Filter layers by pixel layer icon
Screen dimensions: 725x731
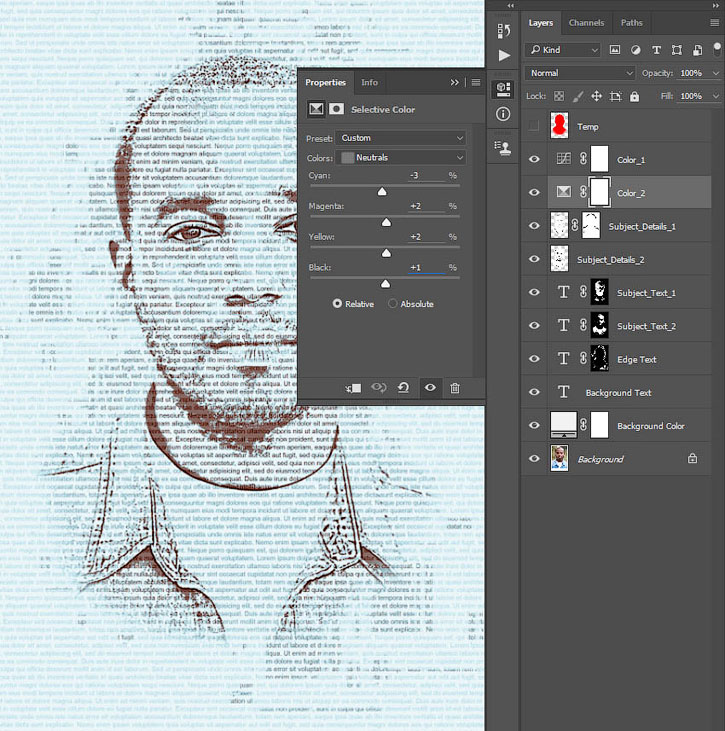(615, 50)
